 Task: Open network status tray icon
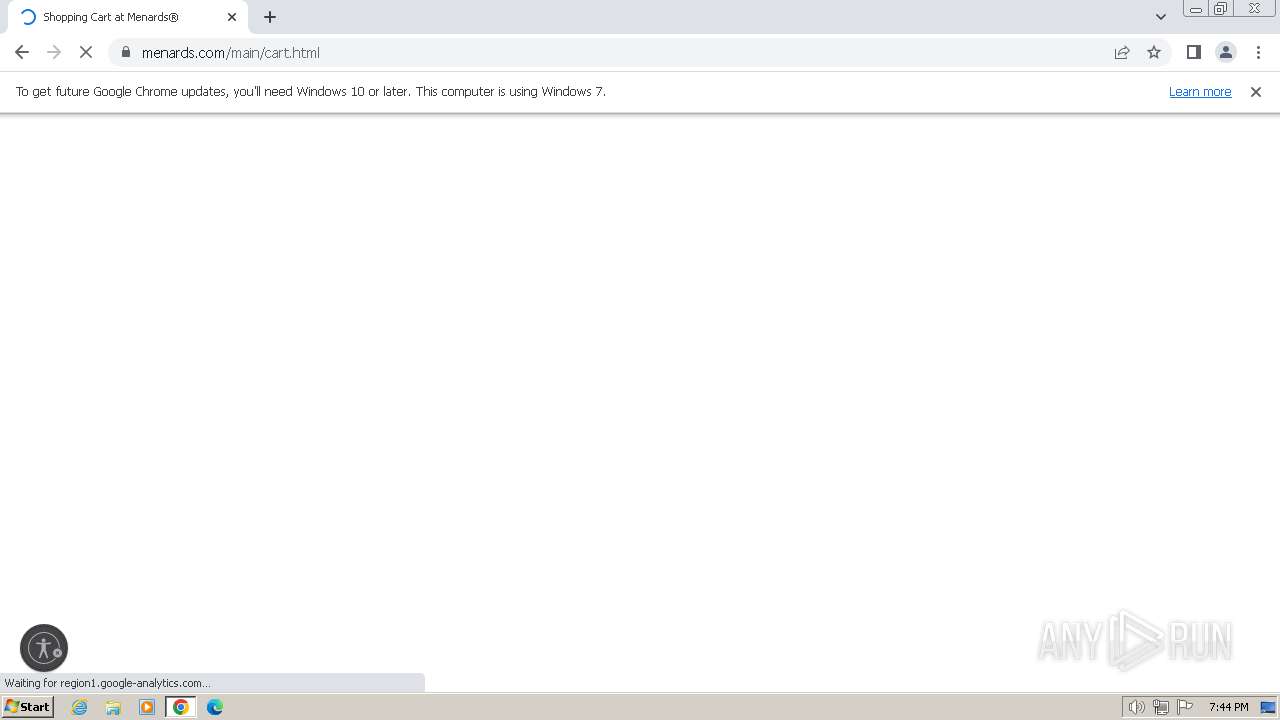1161,707
